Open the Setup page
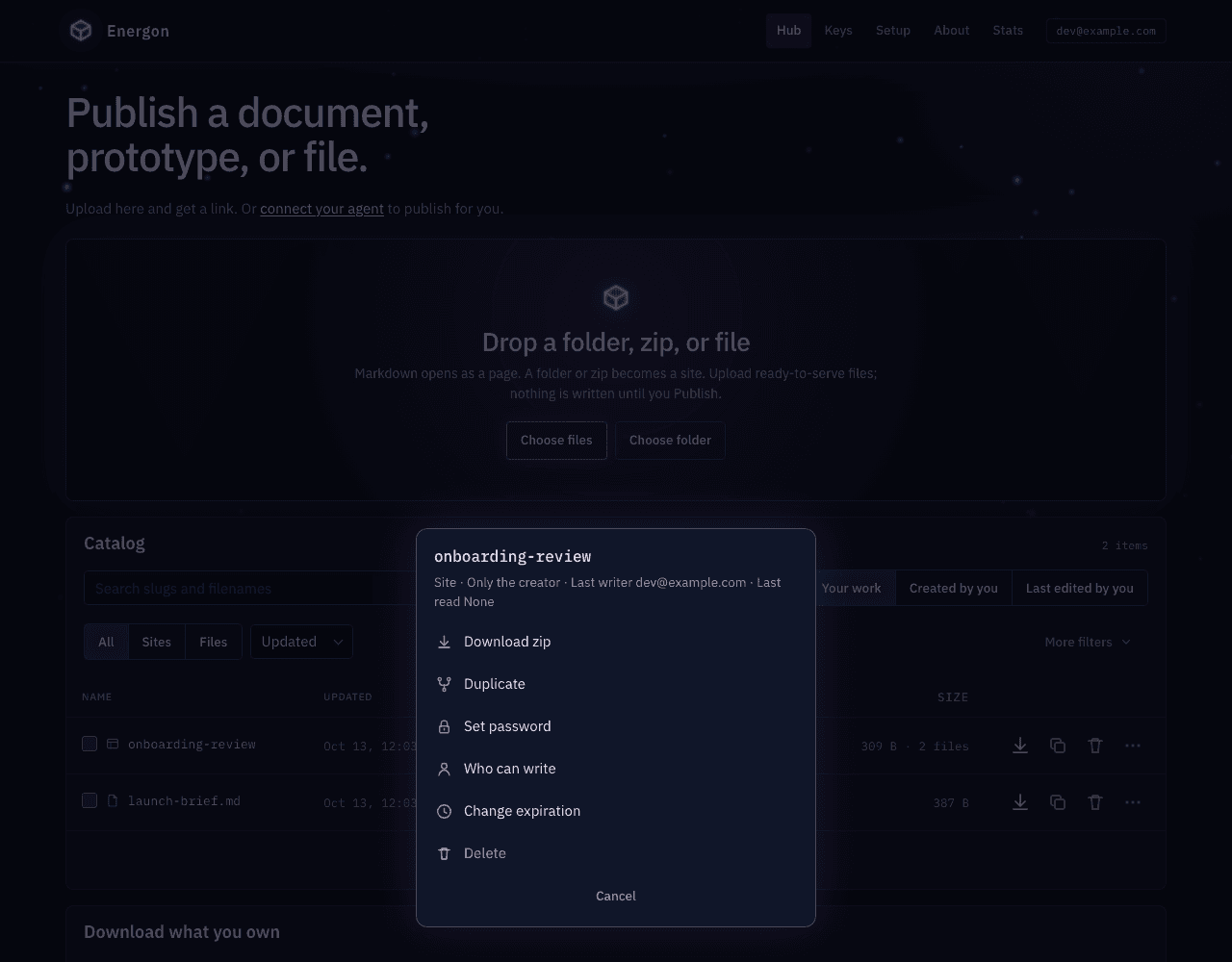Screen dimensions: 1232x962 (893, 31)
